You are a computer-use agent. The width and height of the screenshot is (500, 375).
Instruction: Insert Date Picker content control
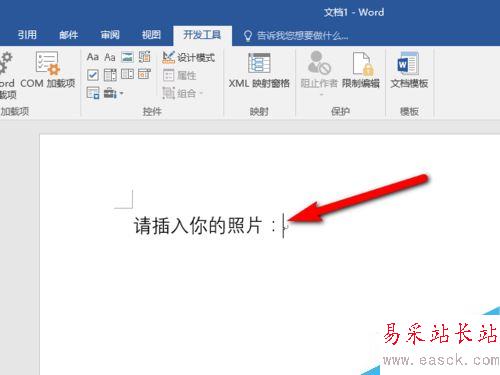tap(145, 74)
